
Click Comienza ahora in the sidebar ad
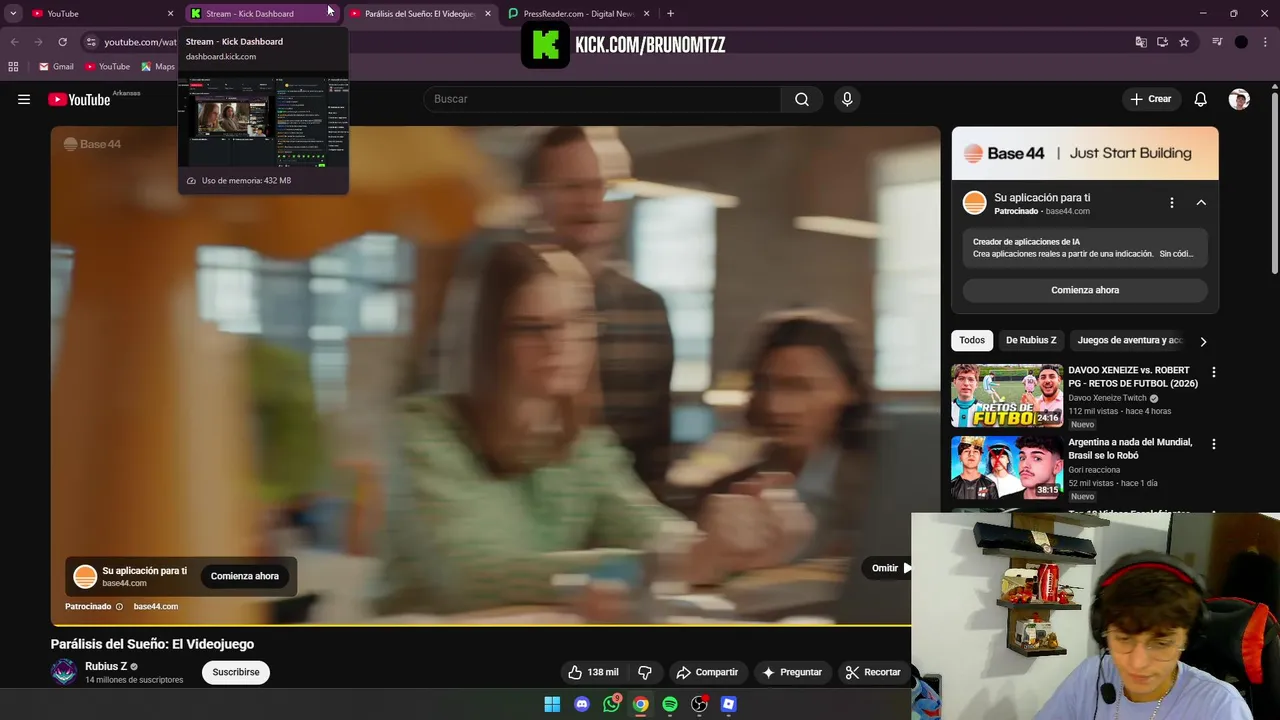click(x=1085, y=290)
